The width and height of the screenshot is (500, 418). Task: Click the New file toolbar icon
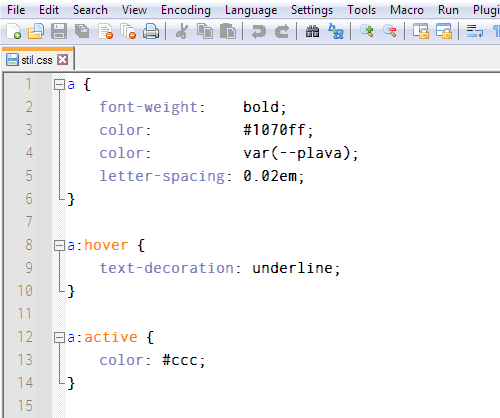pos(14,32)
